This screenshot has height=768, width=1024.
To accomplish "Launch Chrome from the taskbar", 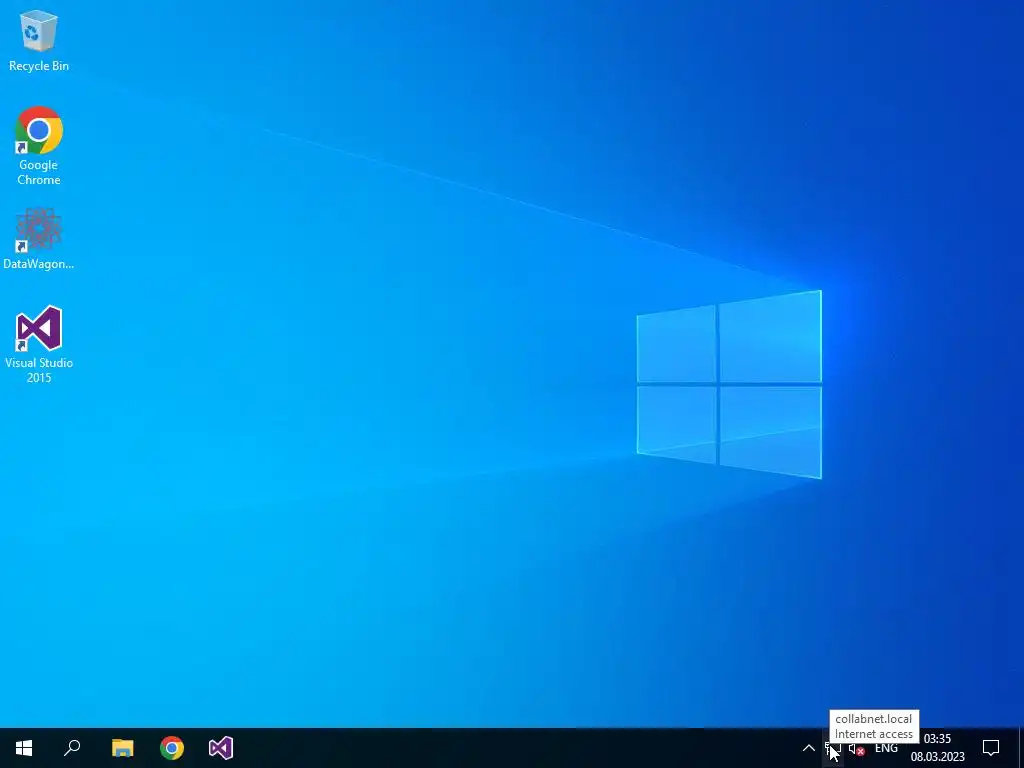I will [172, 748].
